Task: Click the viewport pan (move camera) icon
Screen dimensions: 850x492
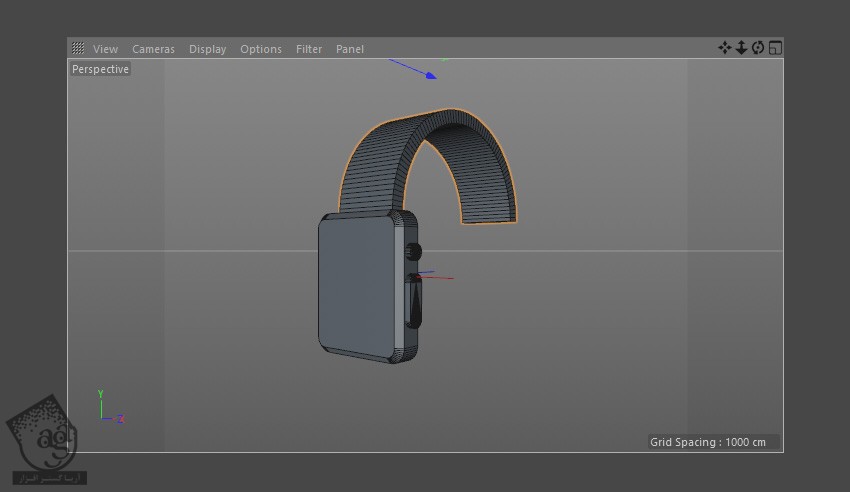Action: [724, 48]
